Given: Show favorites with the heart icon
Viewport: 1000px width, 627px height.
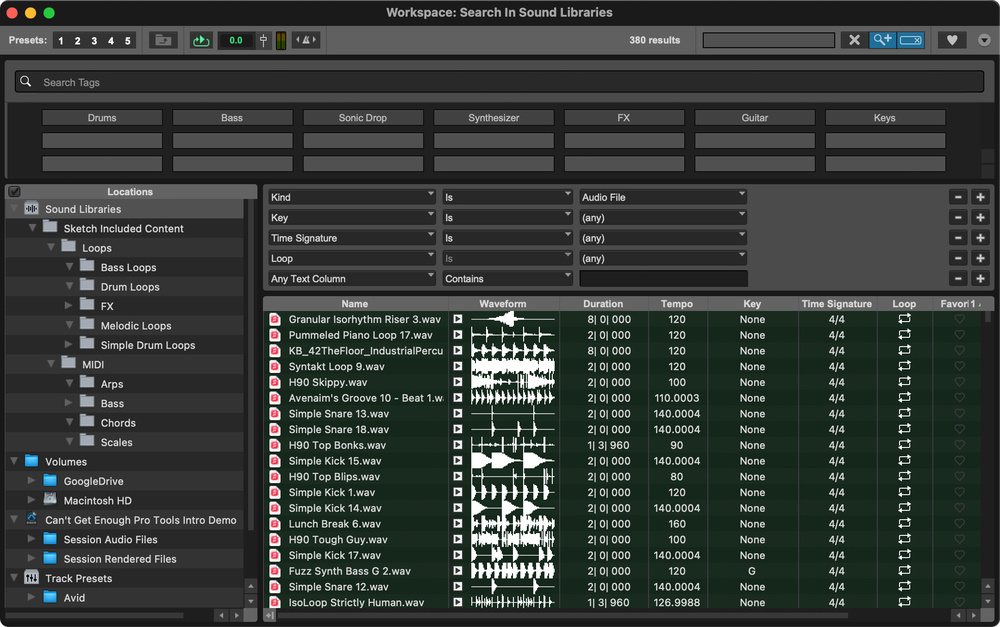Looking at the screenshot, I should coord(952,40).
